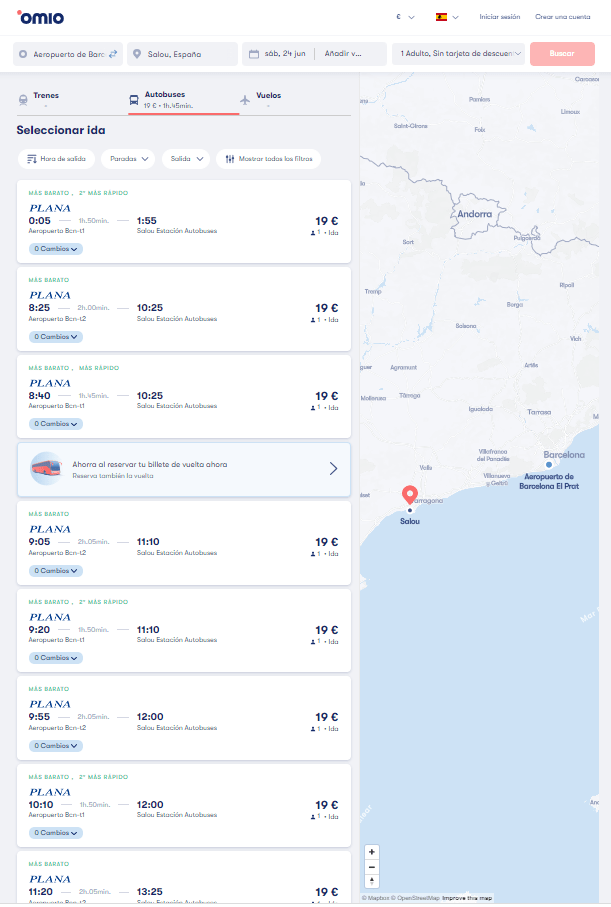The width and height of the screenshot is (611, 907).
Task: Select the Autobuses tab
Action: tap(183, 99)
